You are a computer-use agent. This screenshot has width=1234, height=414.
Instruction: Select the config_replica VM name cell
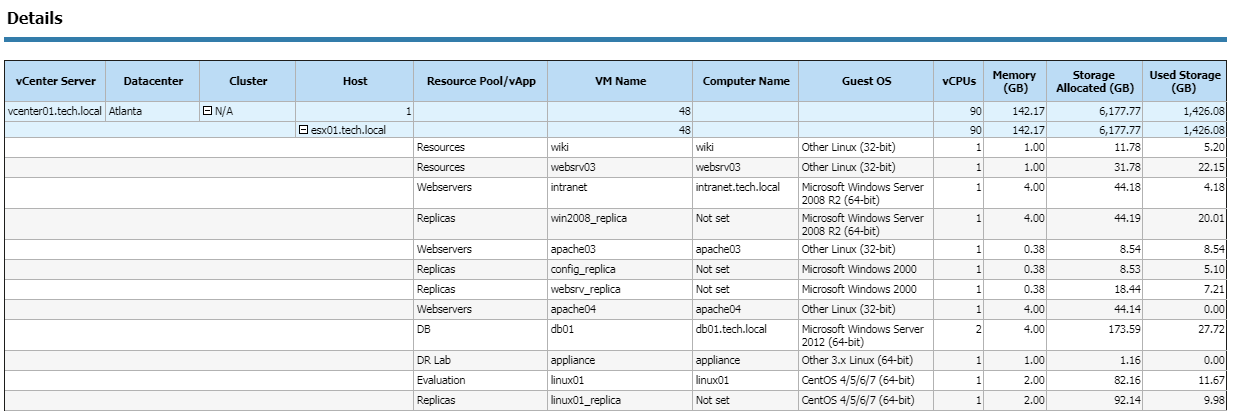(x=620, y=269)
